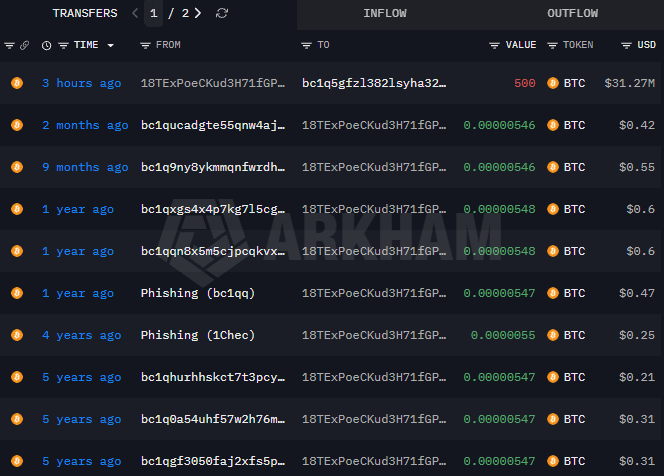
Task: Click the BTC token icon in the $0.47 row
Action: pyautogui.click(x=553, y=293)
